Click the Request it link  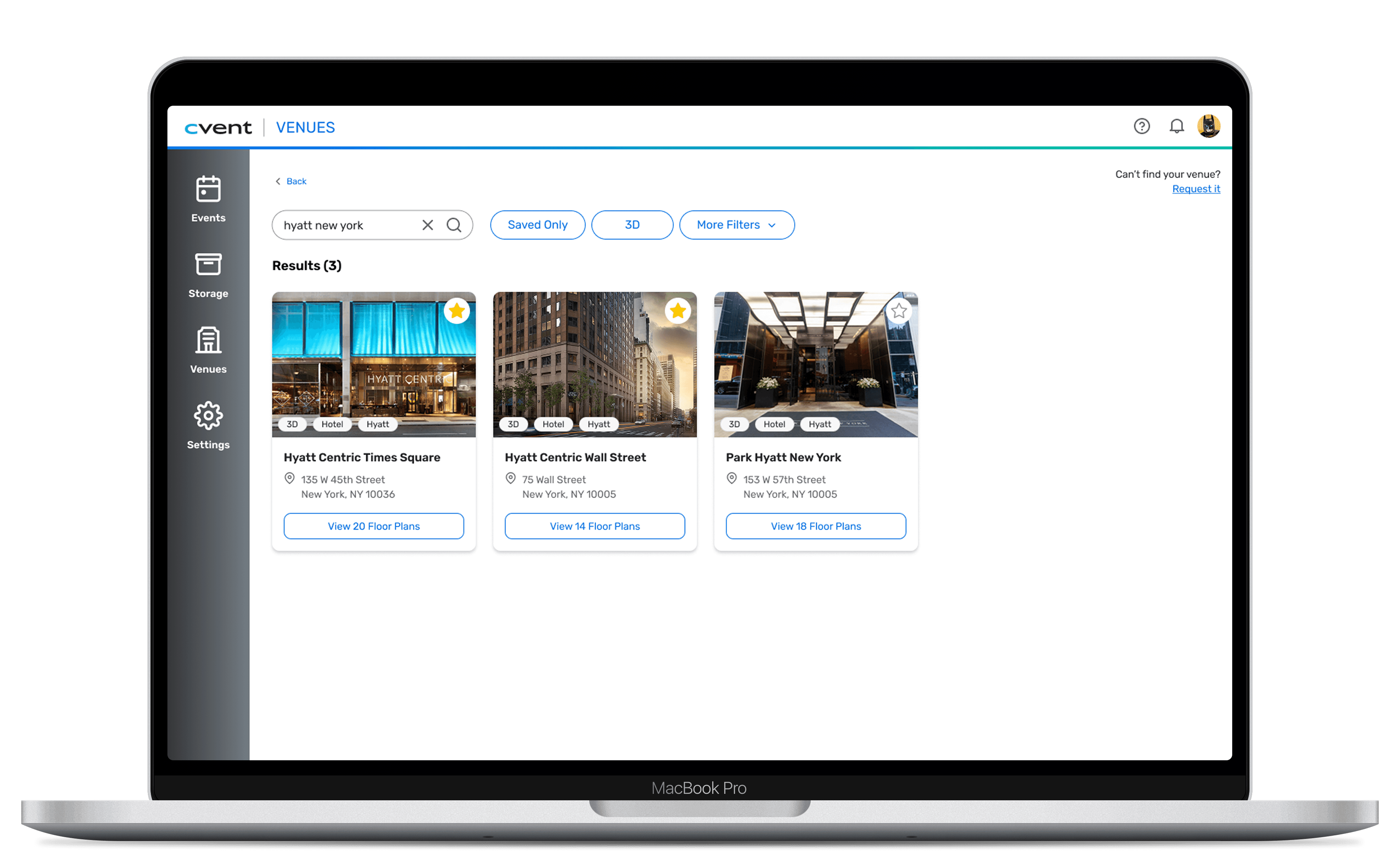pyautogui.click(x=1195, y=189)
